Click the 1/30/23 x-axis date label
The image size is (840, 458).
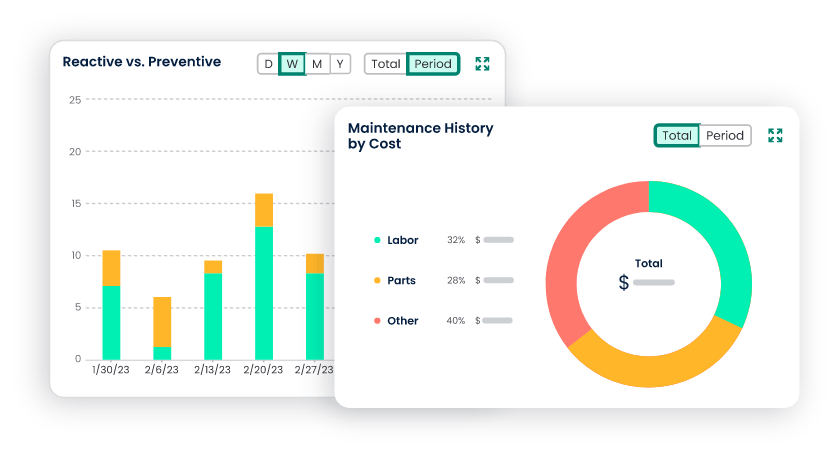coord(111,370)
